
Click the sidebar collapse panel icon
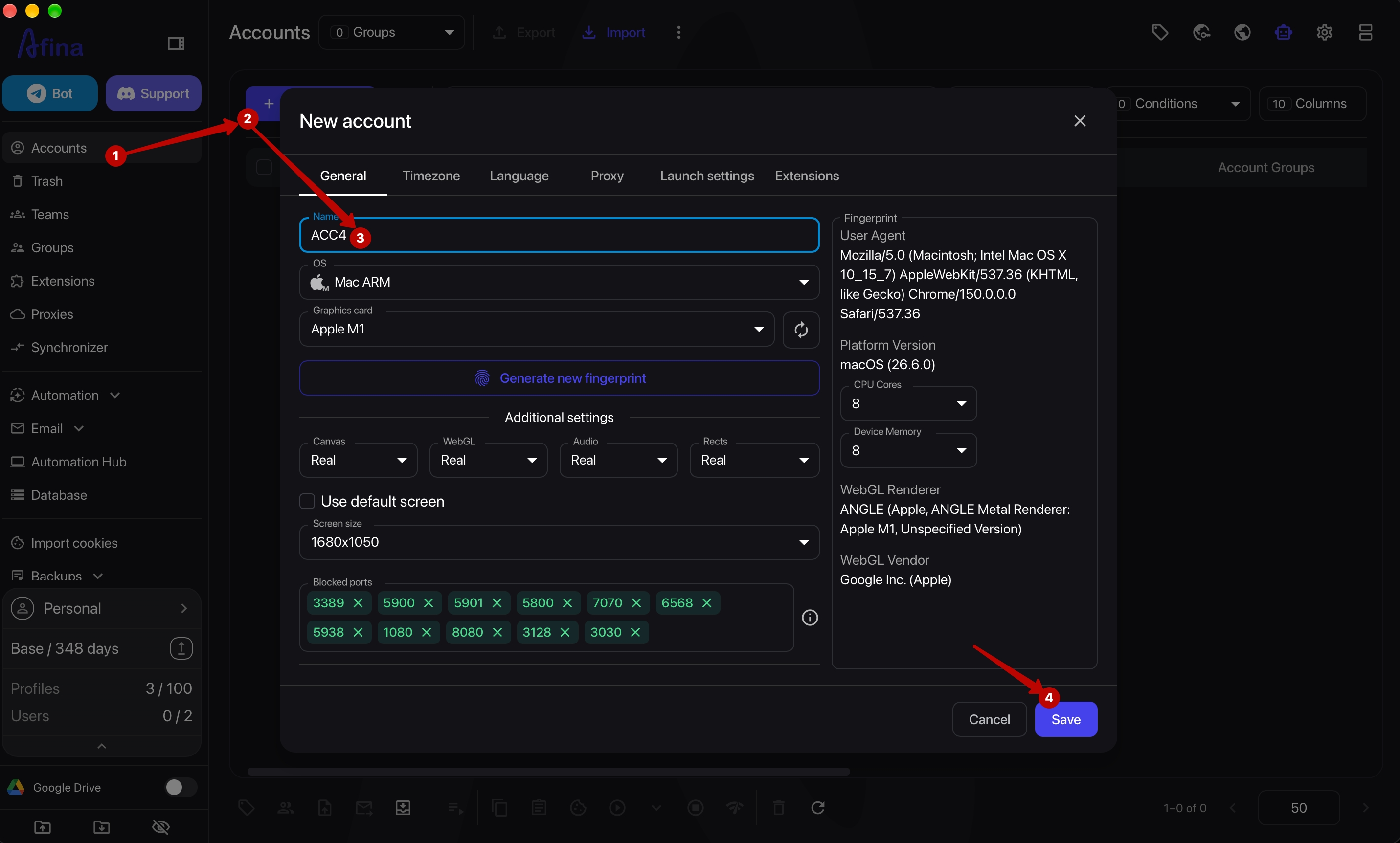point(176,44)
